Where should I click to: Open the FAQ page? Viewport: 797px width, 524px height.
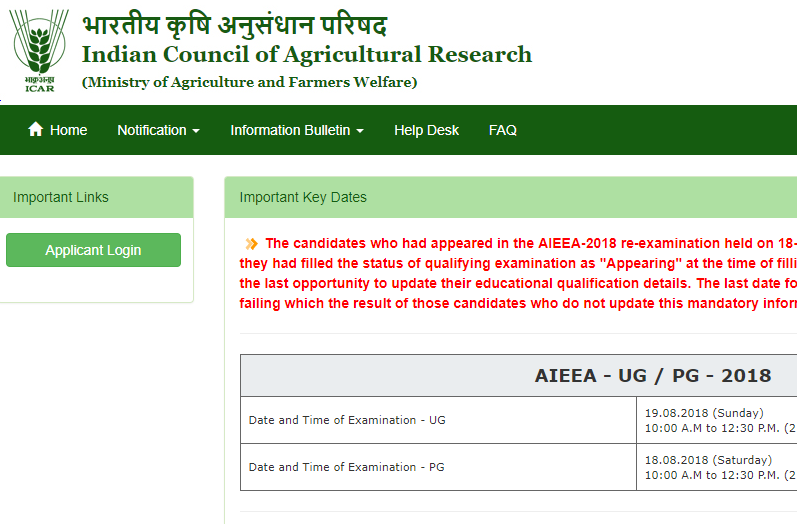pos(503,130)
